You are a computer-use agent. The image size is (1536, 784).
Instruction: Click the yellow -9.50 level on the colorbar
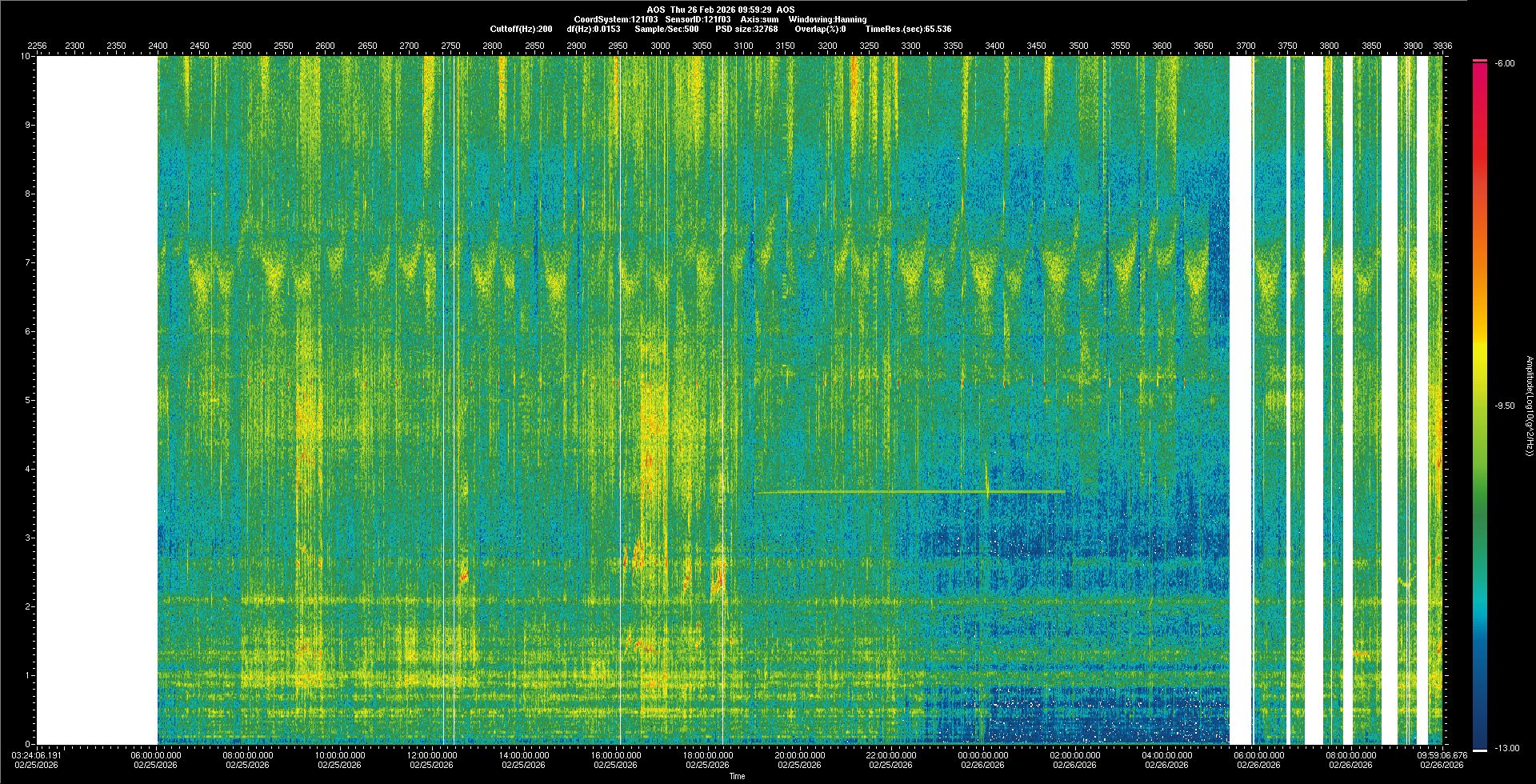[x=1479, y=352]
